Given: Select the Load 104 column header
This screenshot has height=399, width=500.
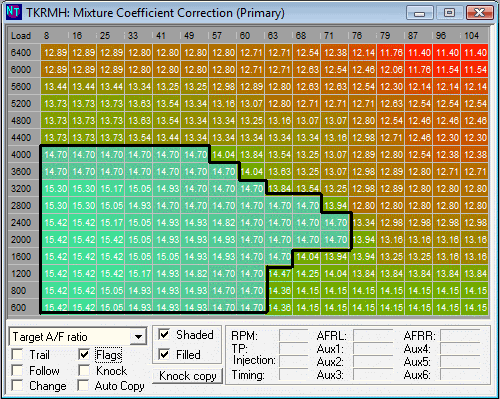Looking at the screenshot, I should coord(475,36).
